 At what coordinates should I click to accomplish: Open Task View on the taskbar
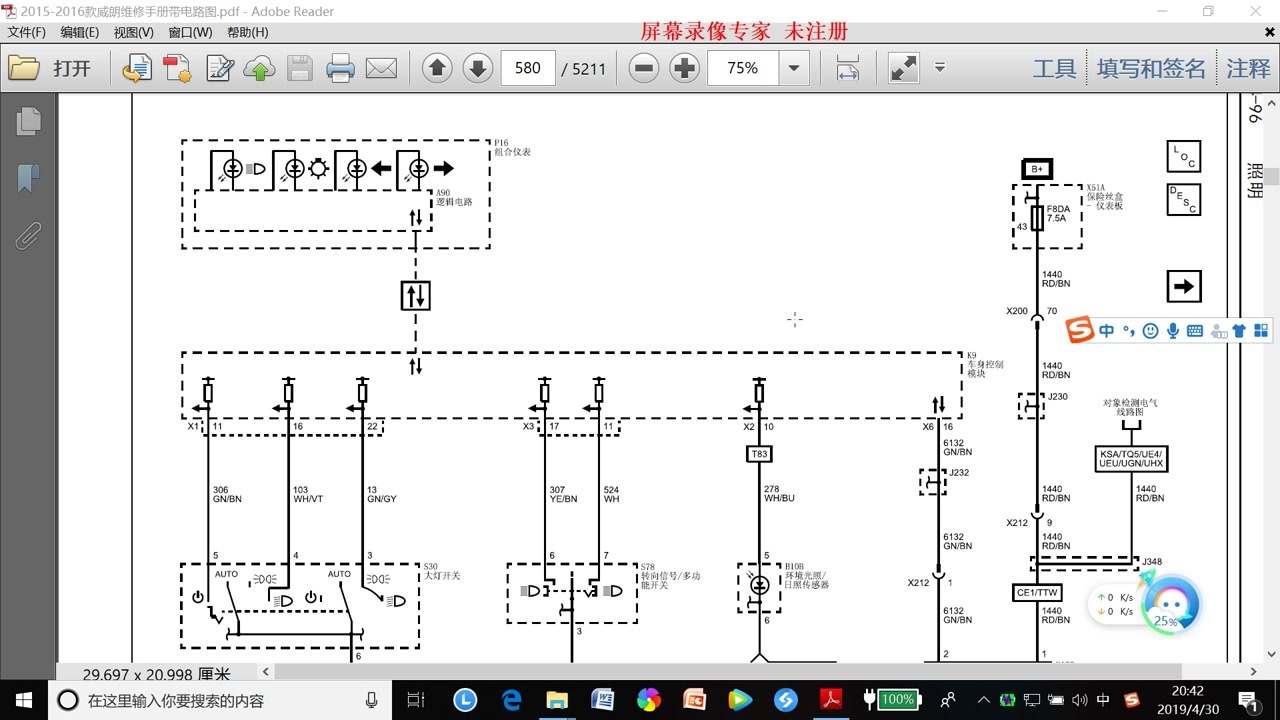(416, 700)
